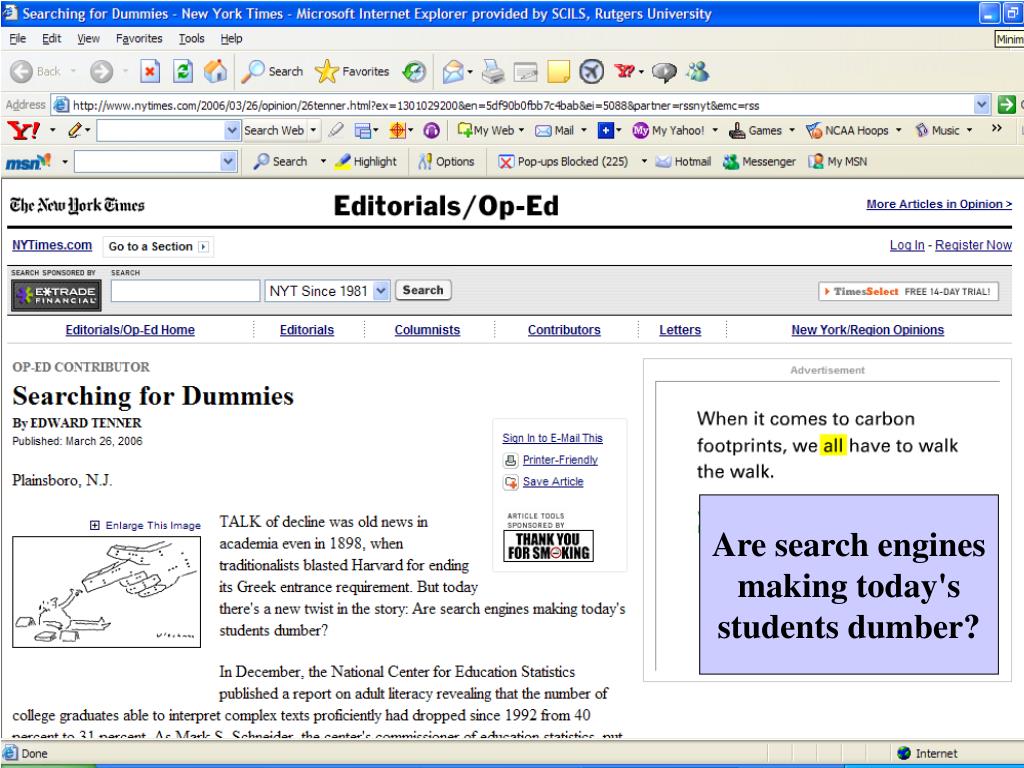The height and width of the screenshot is (768, 1024).
Task: Open the History clock icon
Action: [414, 71]
